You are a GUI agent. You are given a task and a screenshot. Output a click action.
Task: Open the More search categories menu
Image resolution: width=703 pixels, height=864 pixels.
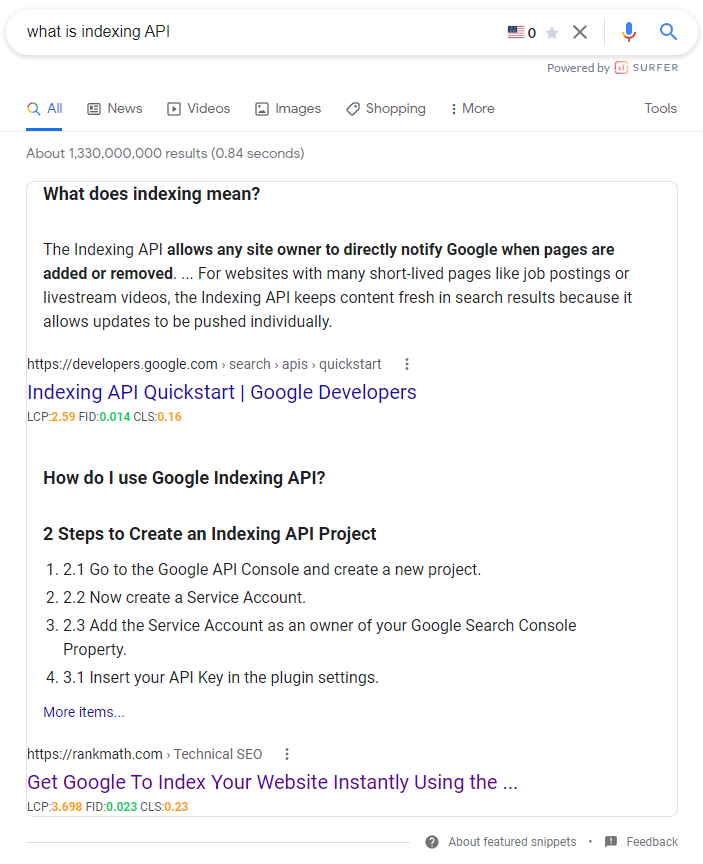pyautogui.click(x=472, y=109)
